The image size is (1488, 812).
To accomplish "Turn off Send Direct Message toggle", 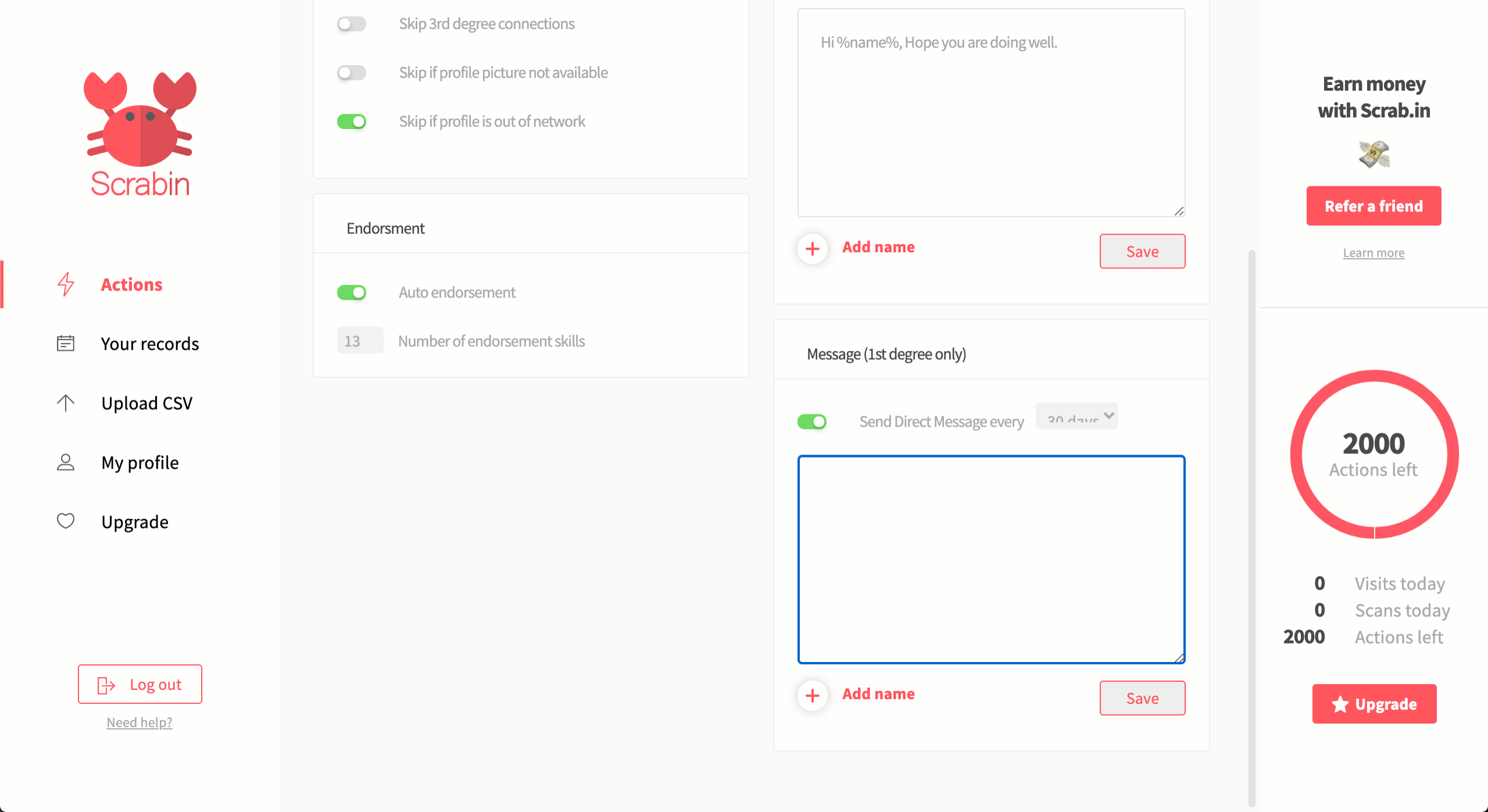I will 812,421.
